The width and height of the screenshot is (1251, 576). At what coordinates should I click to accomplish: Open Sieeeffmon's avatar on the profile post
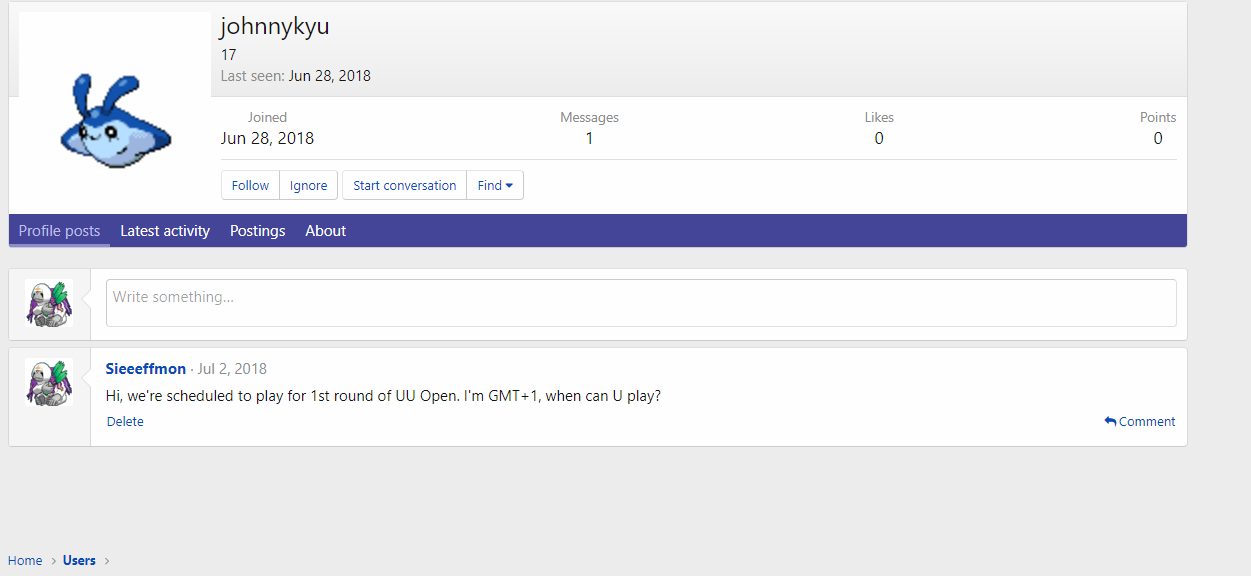click(49, 382)
